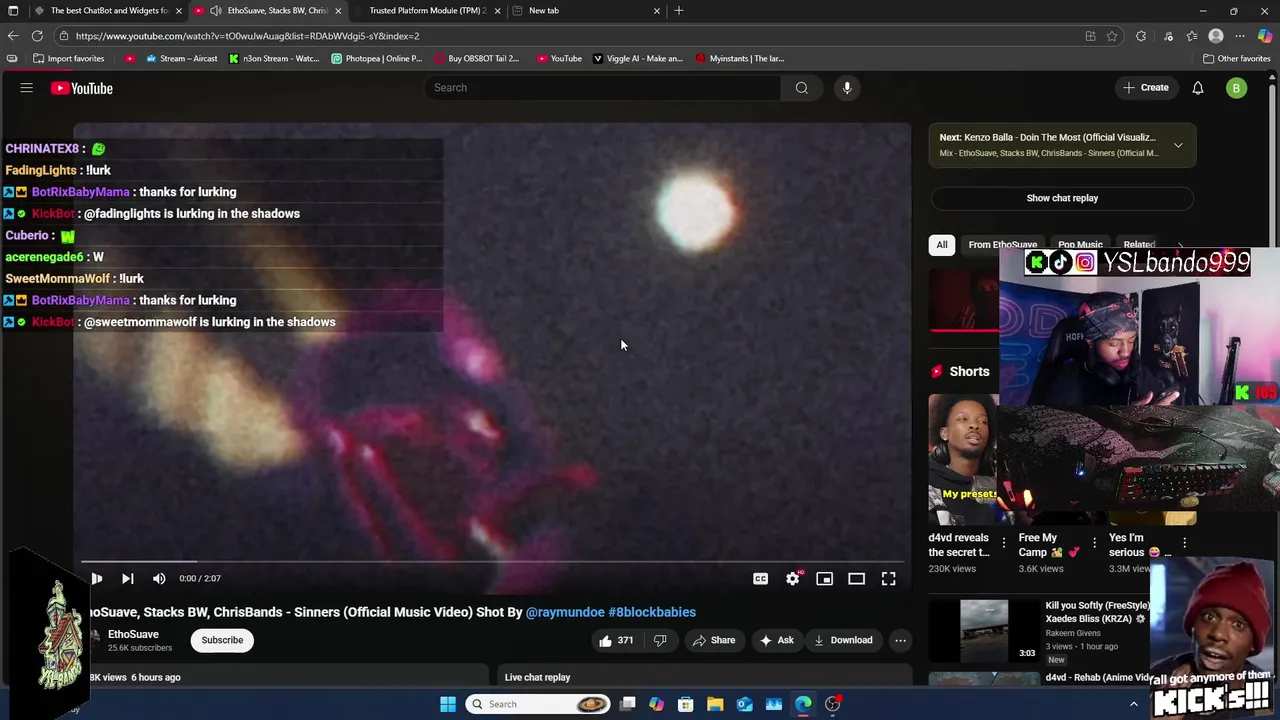Click the browser back arrow
The height and width of the screenshot is (720, 1280).
(x=12, y=36)
